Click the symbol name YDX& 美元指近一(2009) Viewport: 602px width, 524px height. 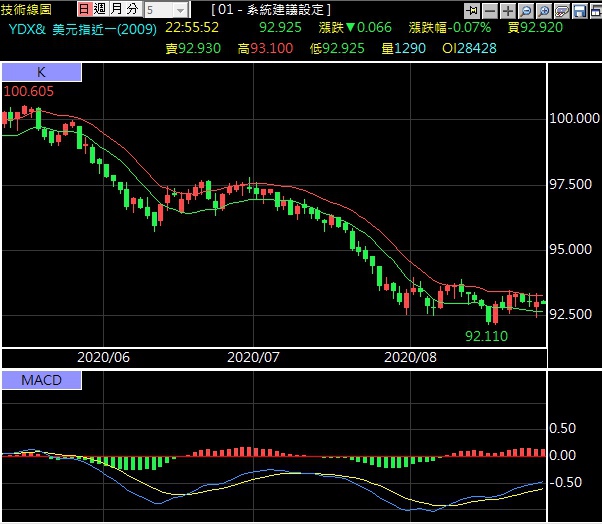pyautogui.click(x=83, y=29)
